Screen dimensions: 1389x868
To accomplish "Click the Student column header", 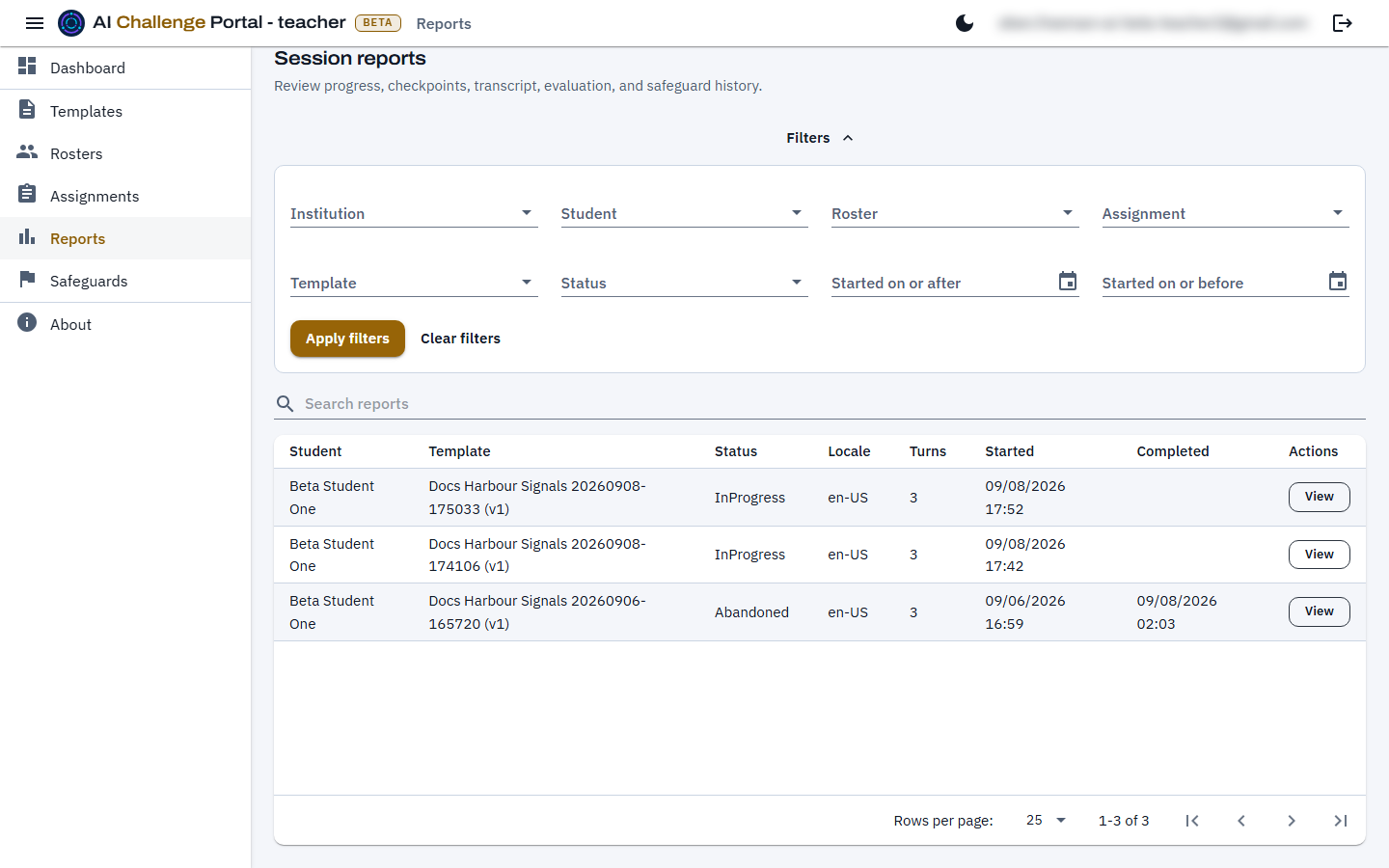I will [315, 451].
